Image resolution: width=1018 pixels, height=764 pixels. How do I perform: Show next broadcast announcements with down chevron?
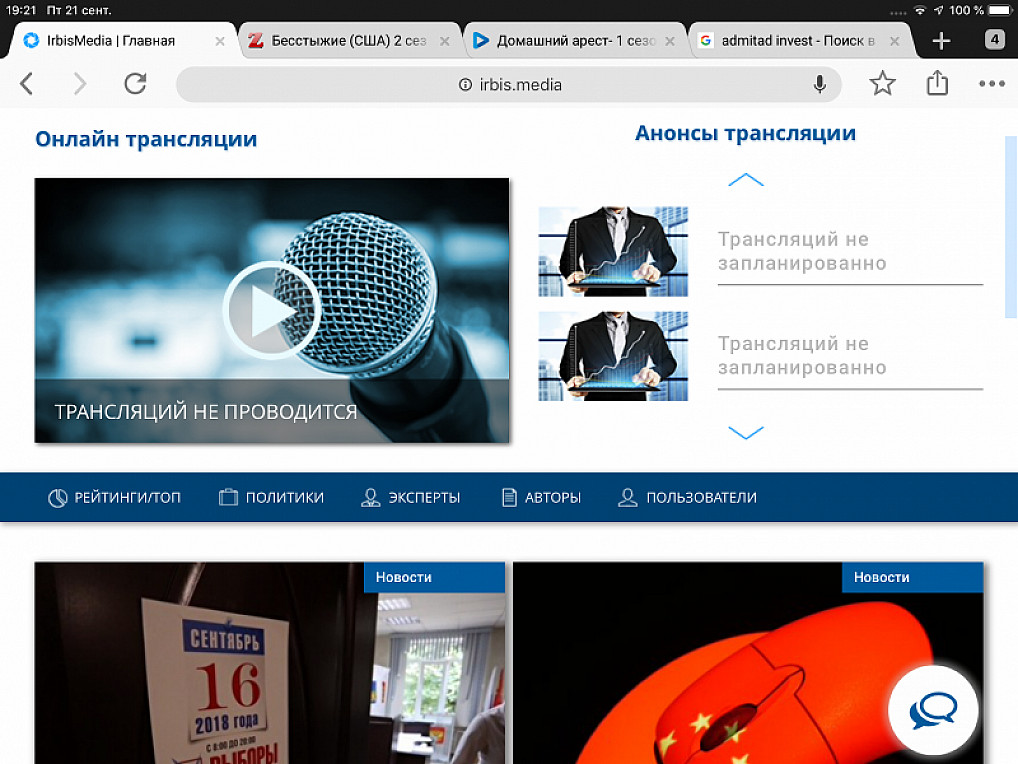point(746,432)
